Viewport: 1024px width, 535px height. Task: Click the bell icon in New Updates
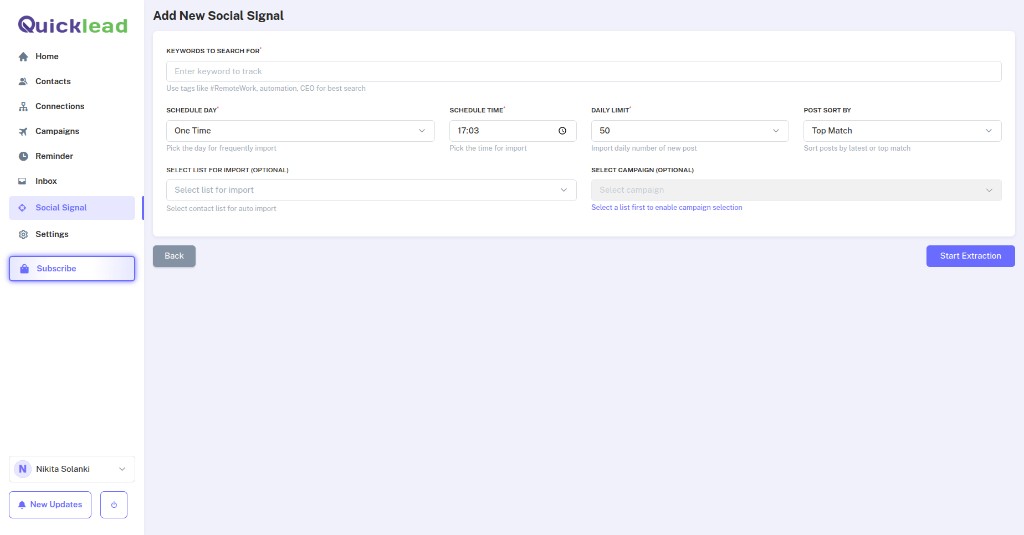[x=22, y=505]
